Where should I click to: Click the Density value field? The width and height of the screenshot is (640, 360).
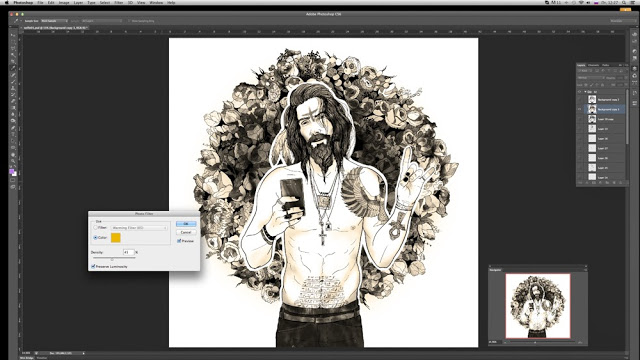[x=128, y=252]
